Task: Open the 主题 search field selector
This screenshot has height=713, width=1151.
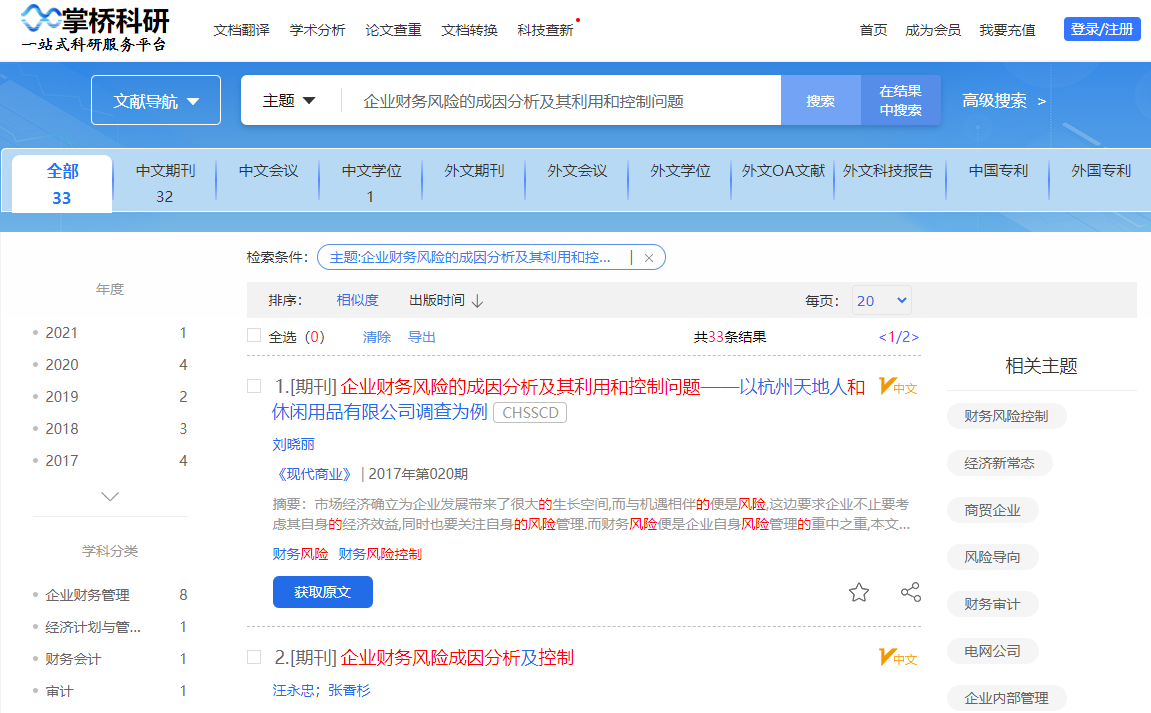Action: (288, 101)
